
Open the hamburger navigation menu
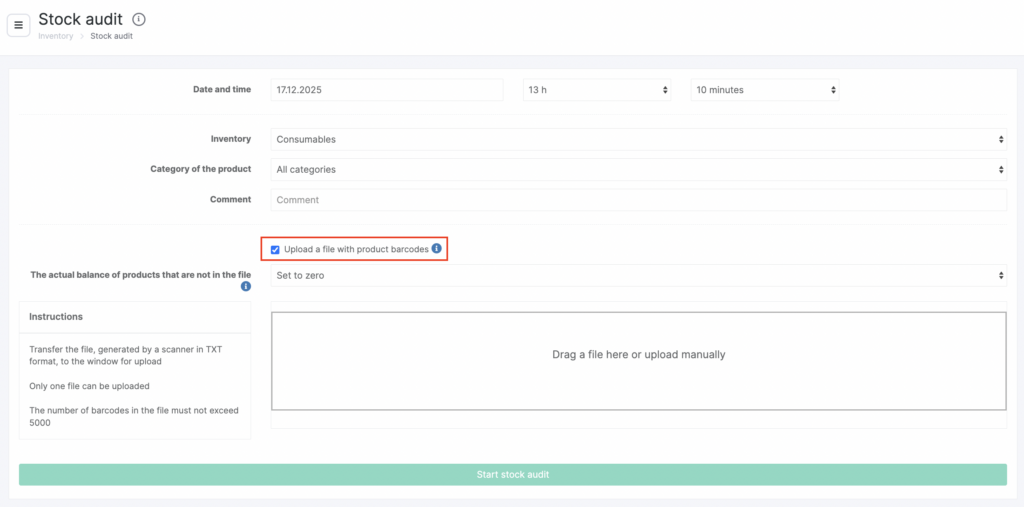18,25
